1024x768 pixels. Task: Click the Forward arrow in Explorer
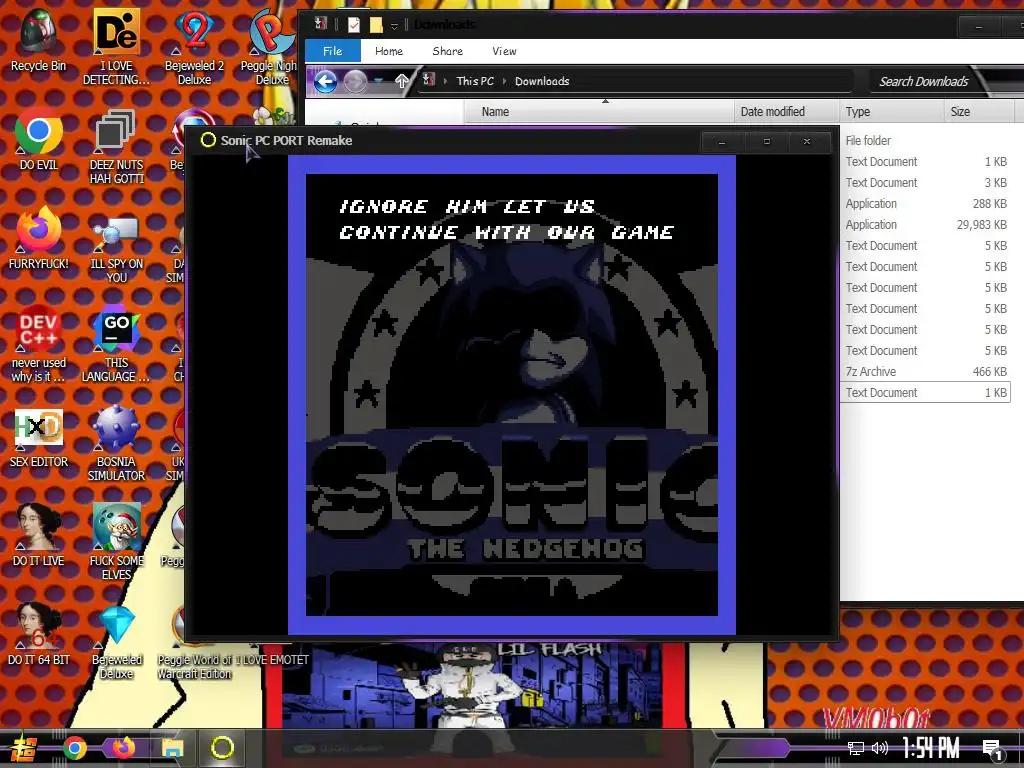[355, 82]
